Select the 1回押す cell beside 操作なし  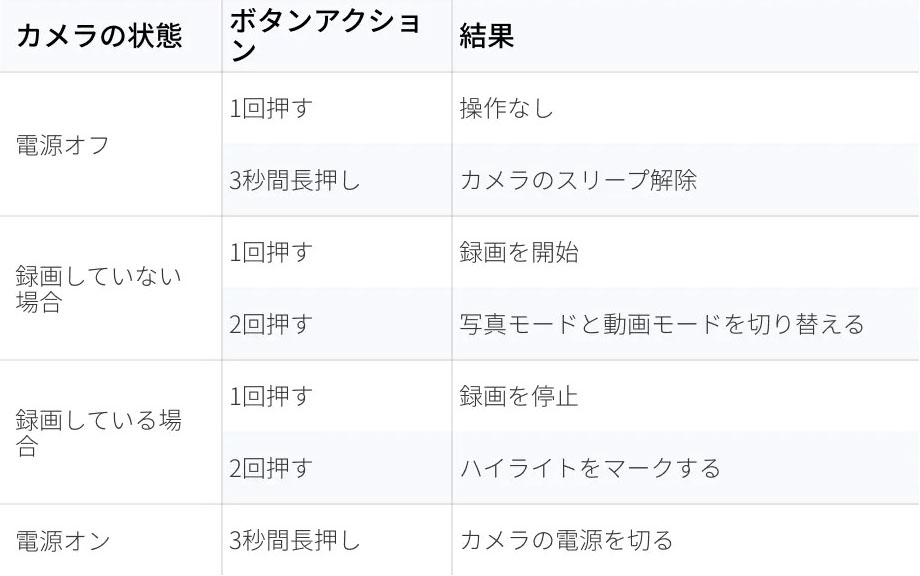click(271, 109)
